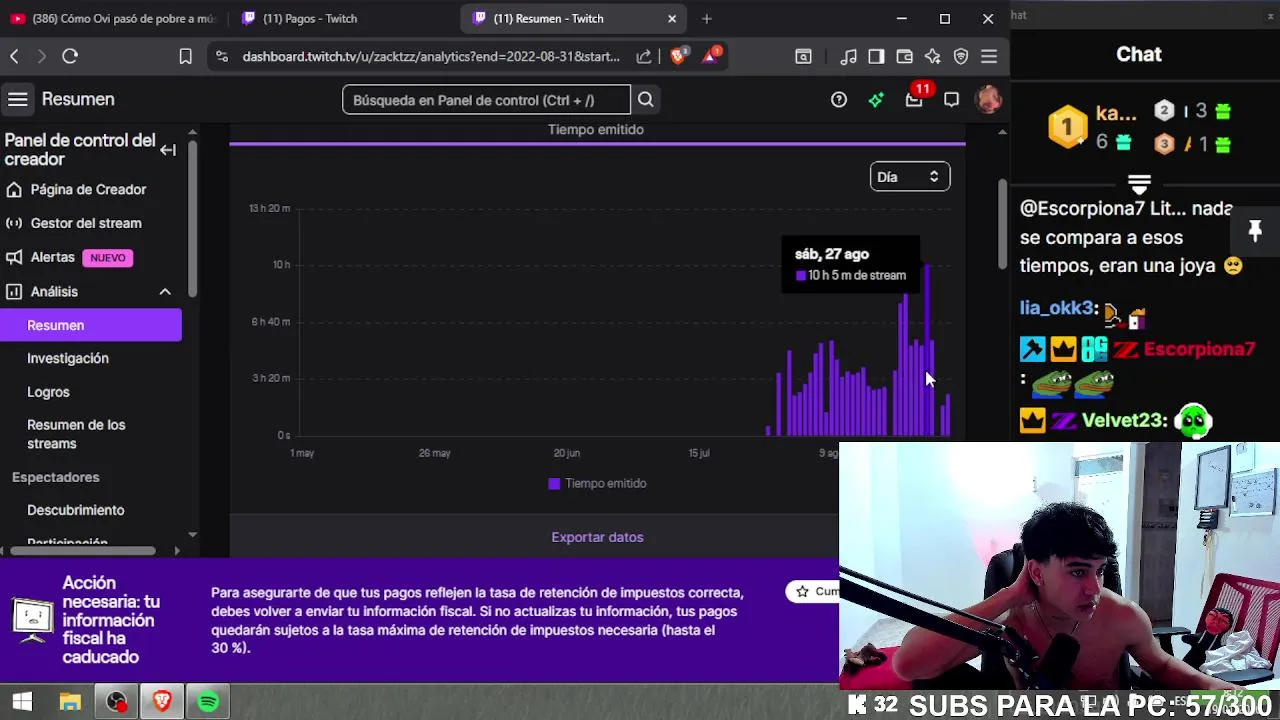The width and height of the screenshot is (1280, 720).
Task: Go back using browser back arrow
Action: pos(14,57)
